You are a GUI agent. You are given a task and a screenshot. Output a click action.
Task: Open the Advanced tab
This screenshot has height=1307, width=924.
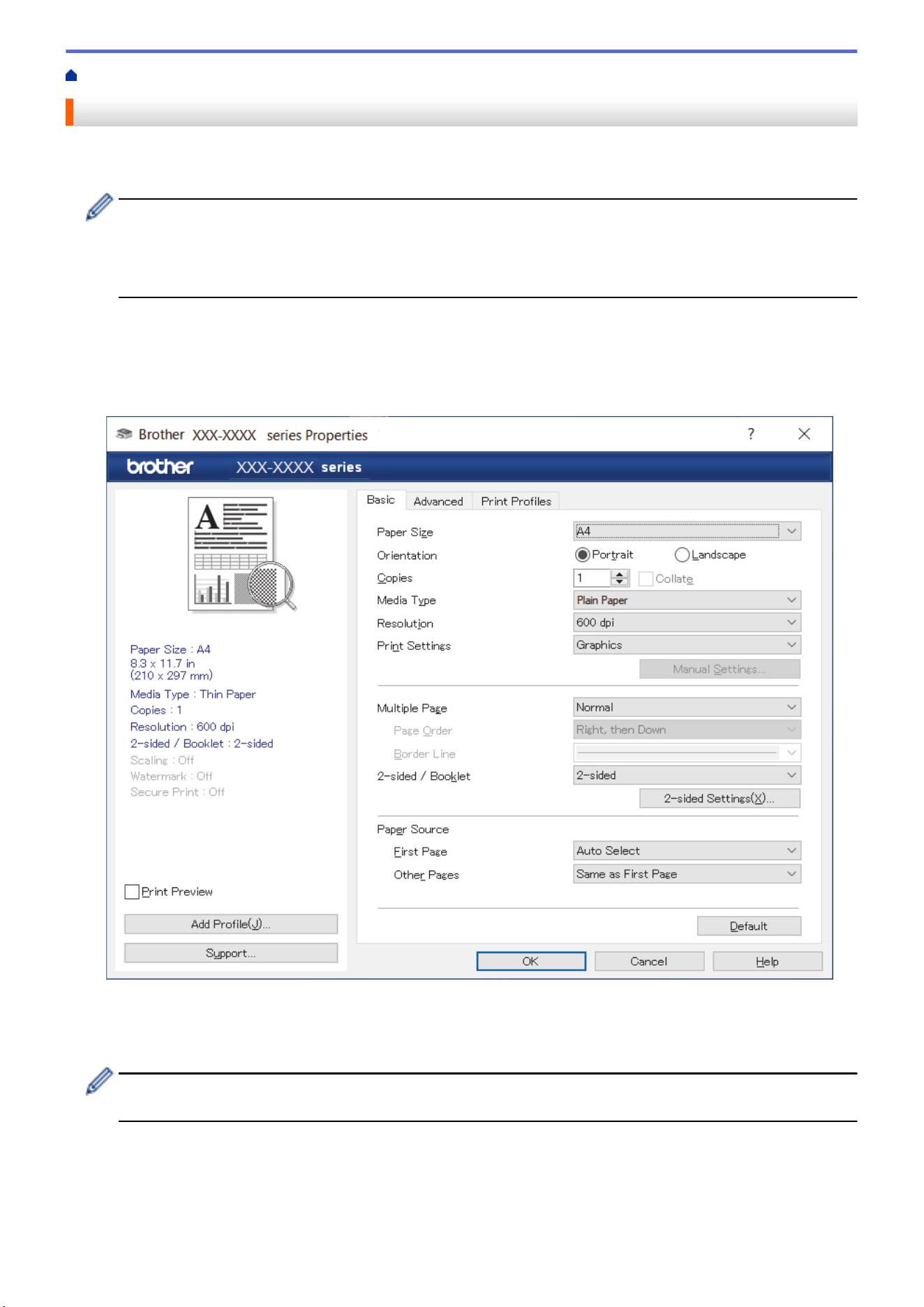tap(438, 501)
